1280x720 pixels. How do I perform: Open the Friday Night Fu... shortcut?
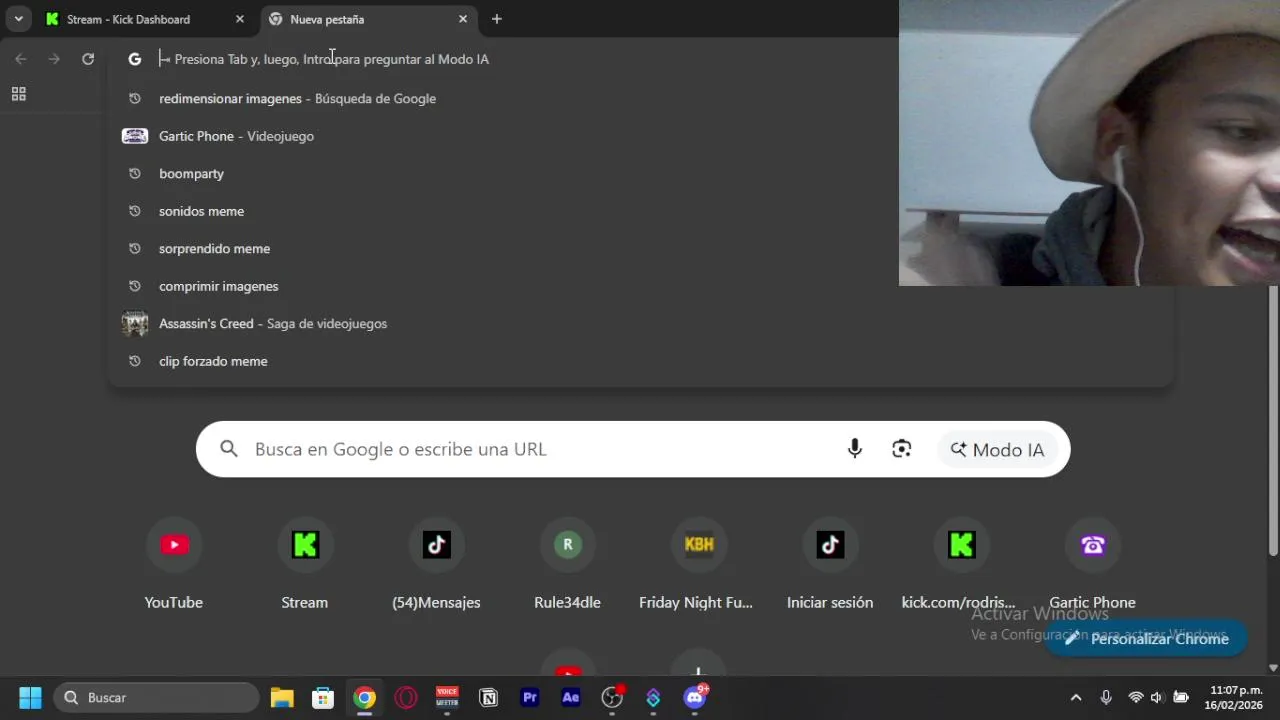pos(698,564)
